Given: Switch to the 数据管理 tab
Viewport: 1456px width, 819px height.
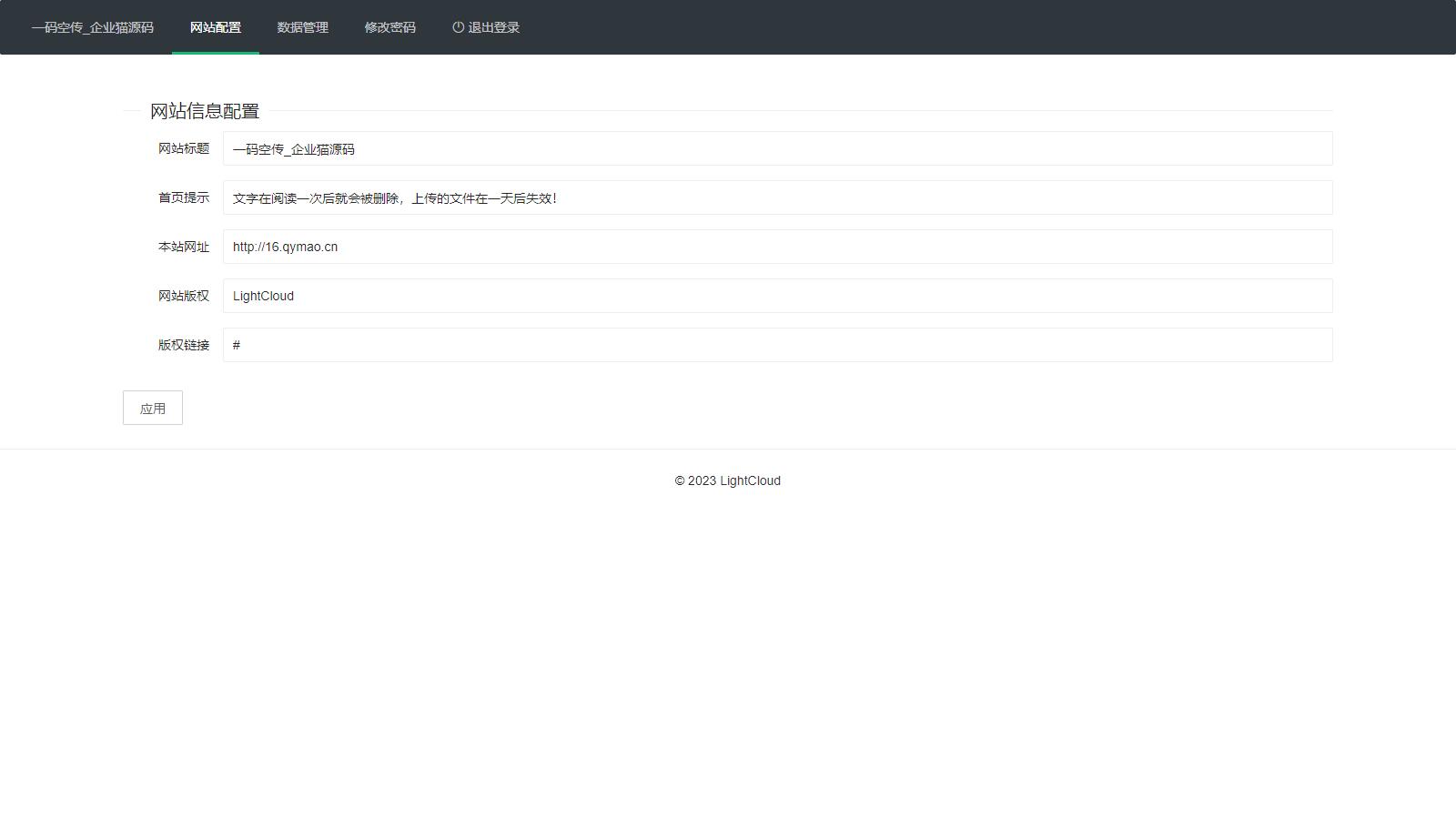Looking at the screenshot, I should point(303,27).
